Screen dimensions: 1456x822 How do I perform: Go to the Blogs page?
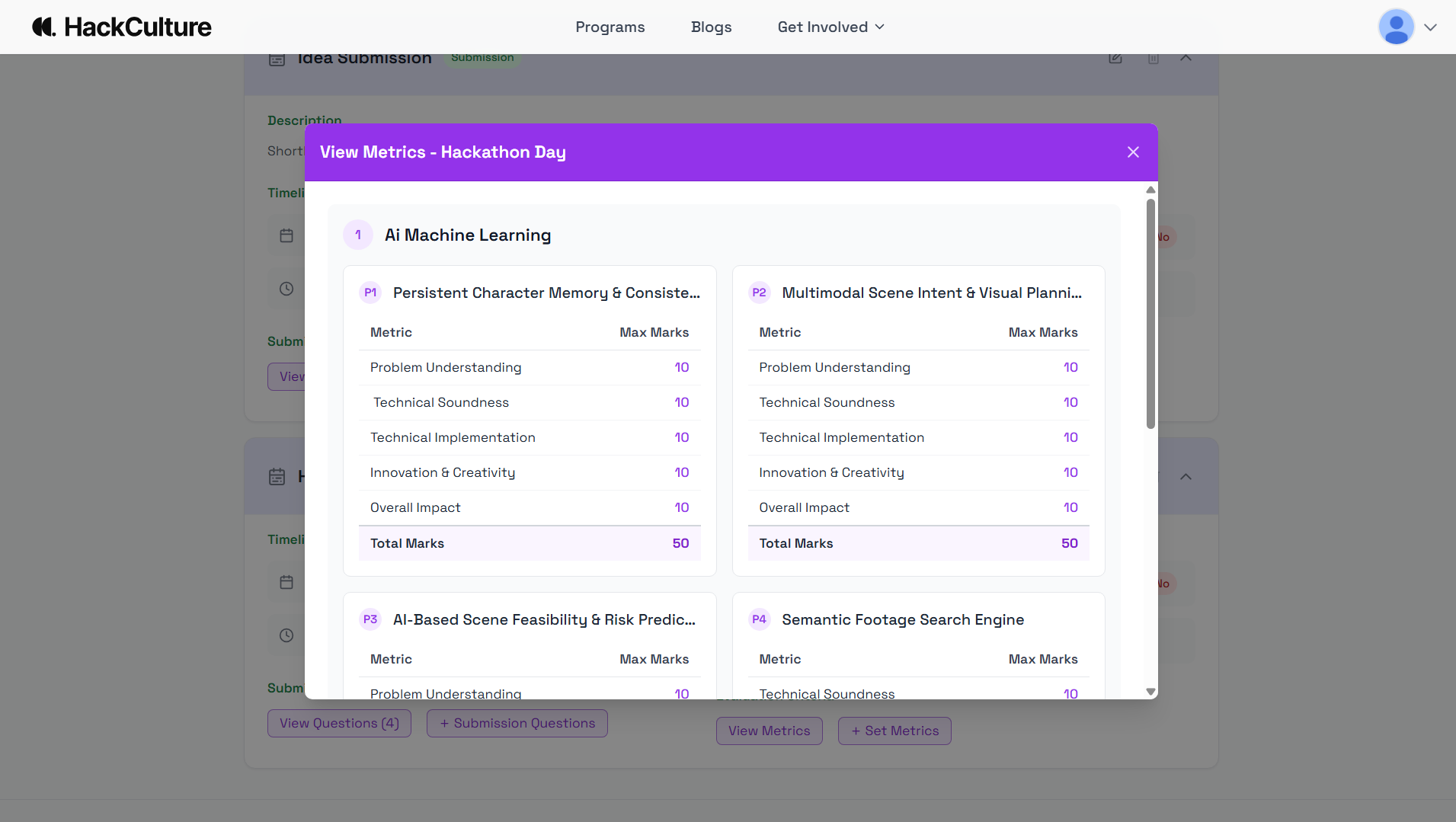coord(711,27)
